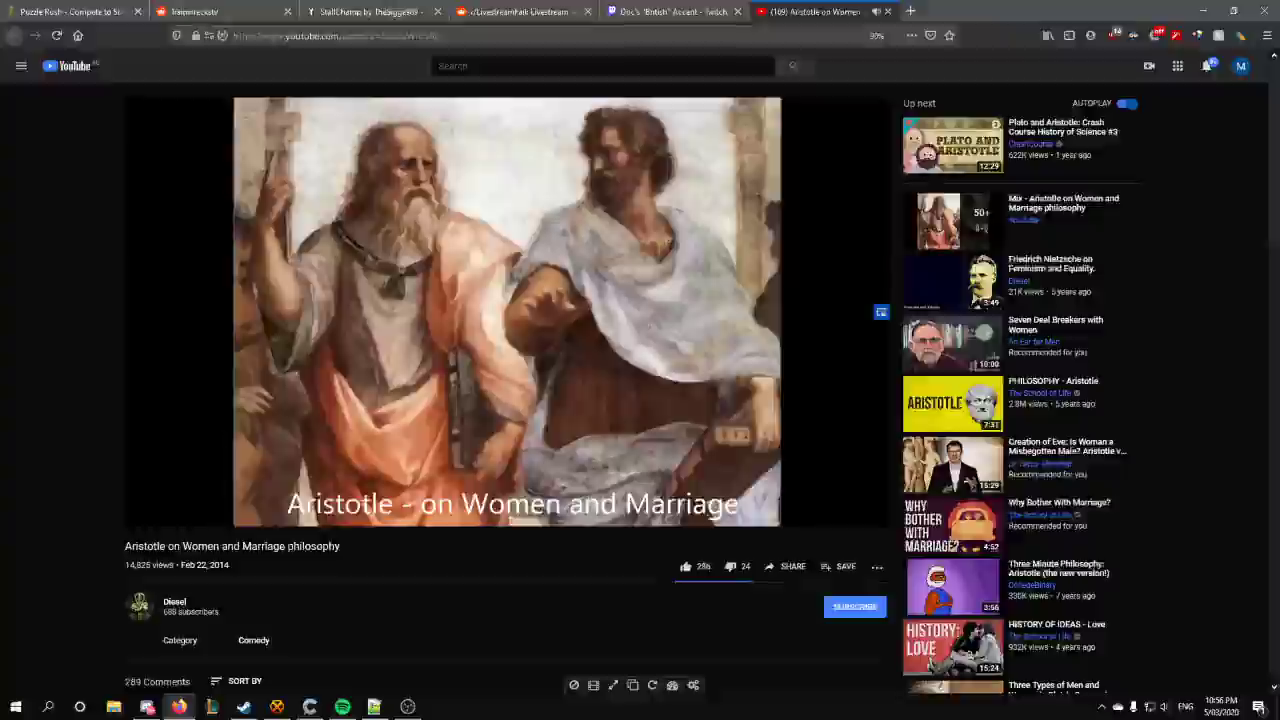The height and width of the screenshot is (720, 1280).
Task: Click the block icon in floating toolbar
Action: coord(574,685)
